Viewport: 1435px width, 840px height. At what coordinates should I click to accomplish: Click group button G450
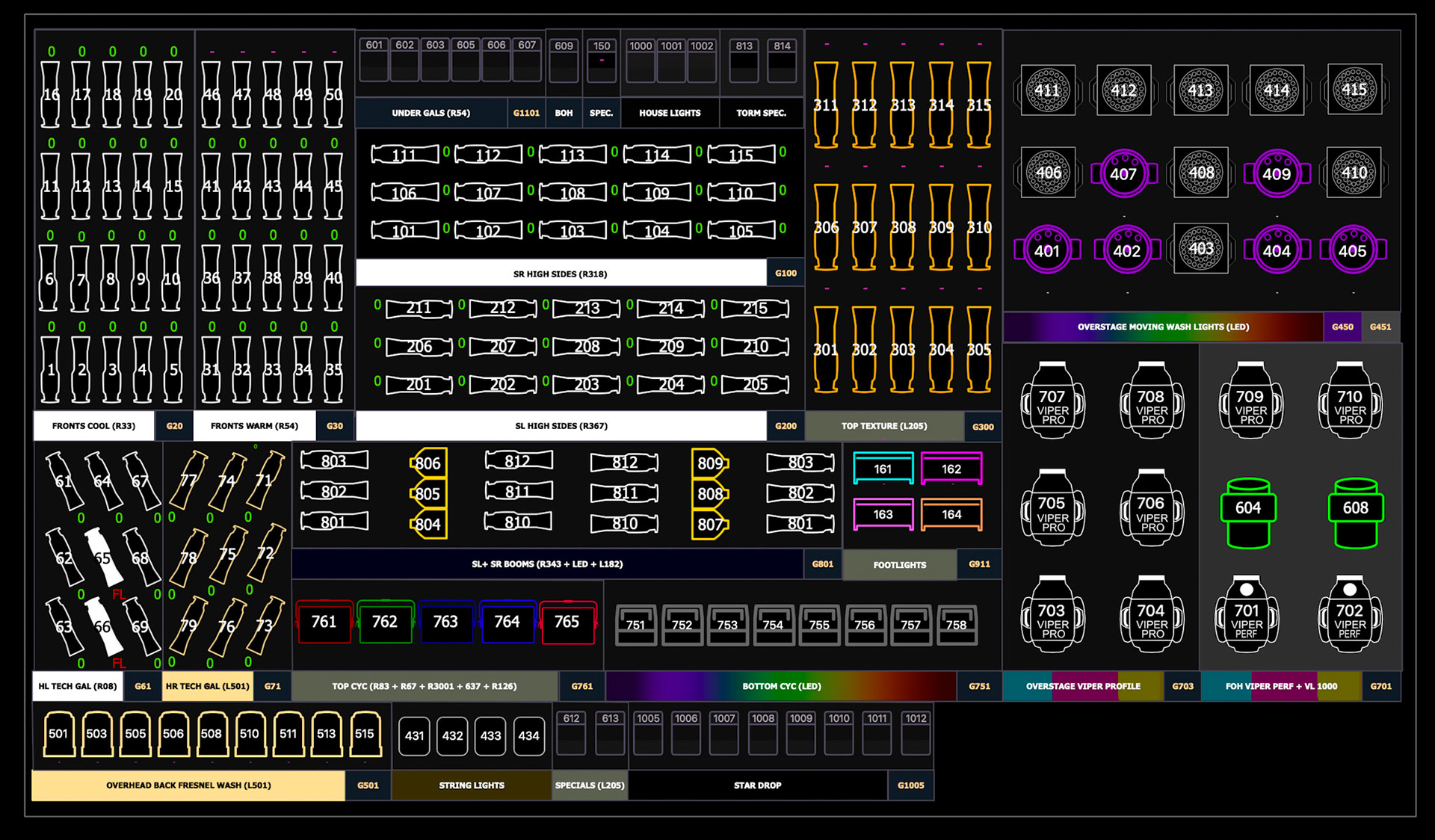click(1342, 327)
